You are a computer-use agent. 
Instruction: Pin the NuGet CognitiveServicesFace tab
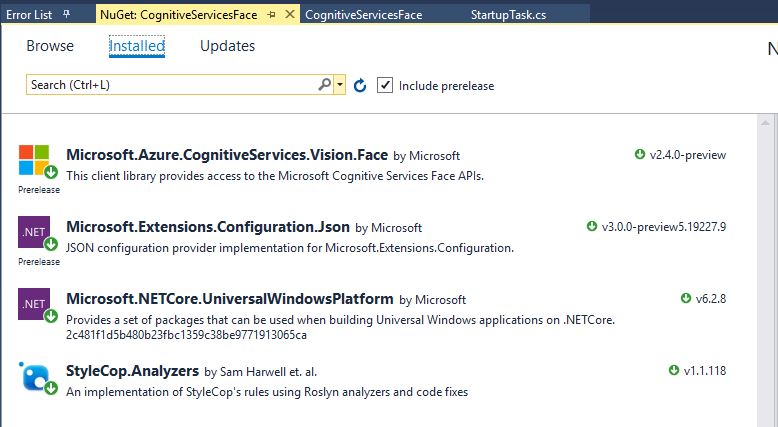(x=271, y=15)
